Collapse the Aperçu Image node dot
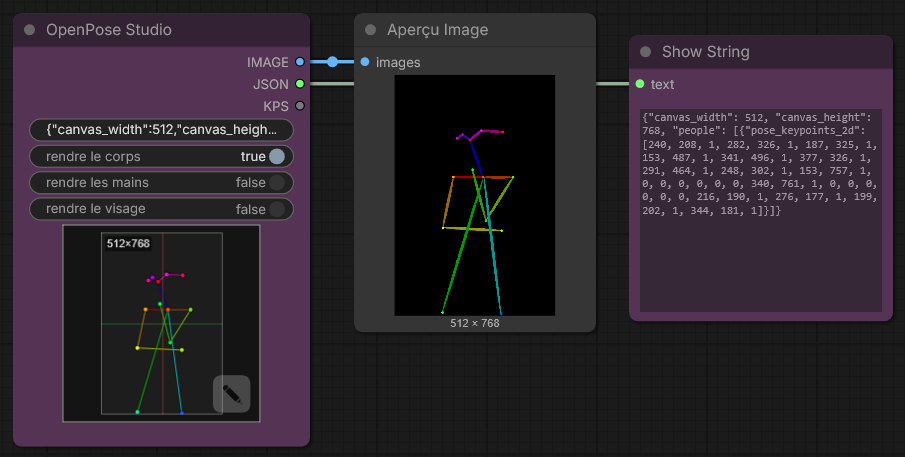 point(371,29)
